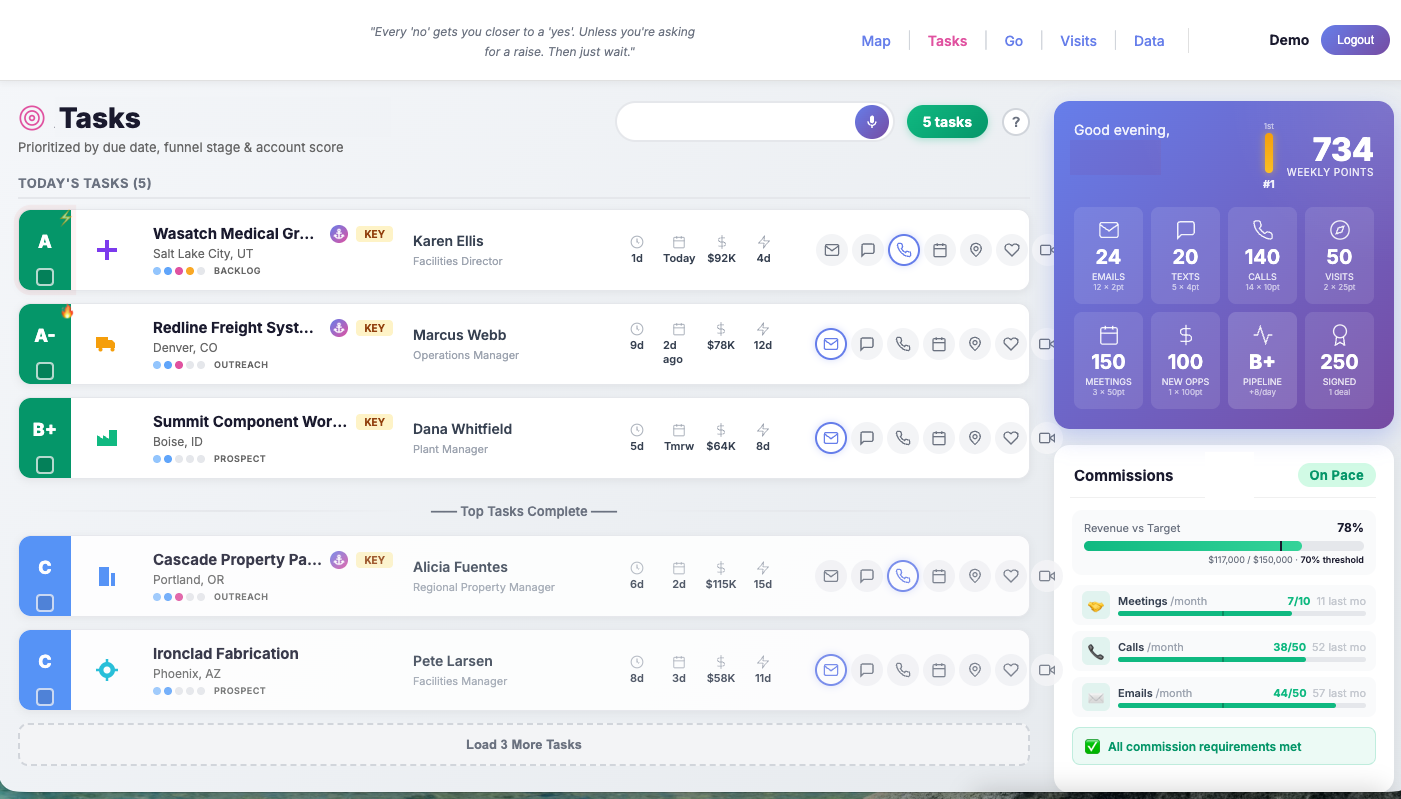Image resolution: width=1401 pixels, height=799 pixels.
Task: Click the Logout button
Action: [1355, 40]
